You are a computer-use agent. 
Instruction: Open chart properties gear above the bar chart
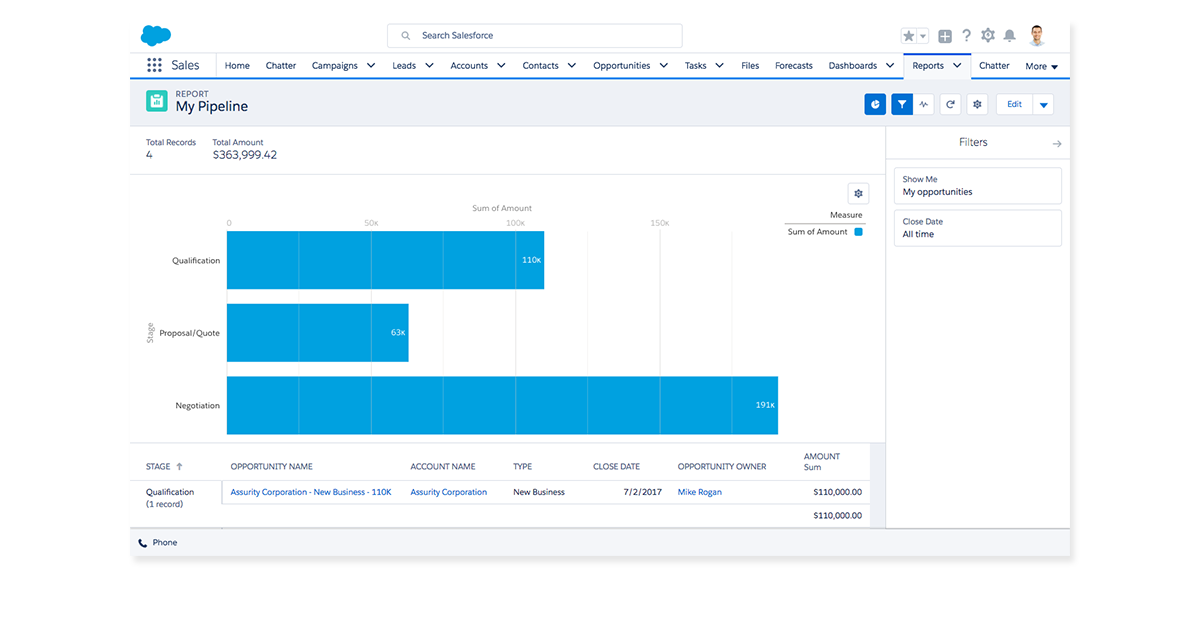[x=858, y=193]
